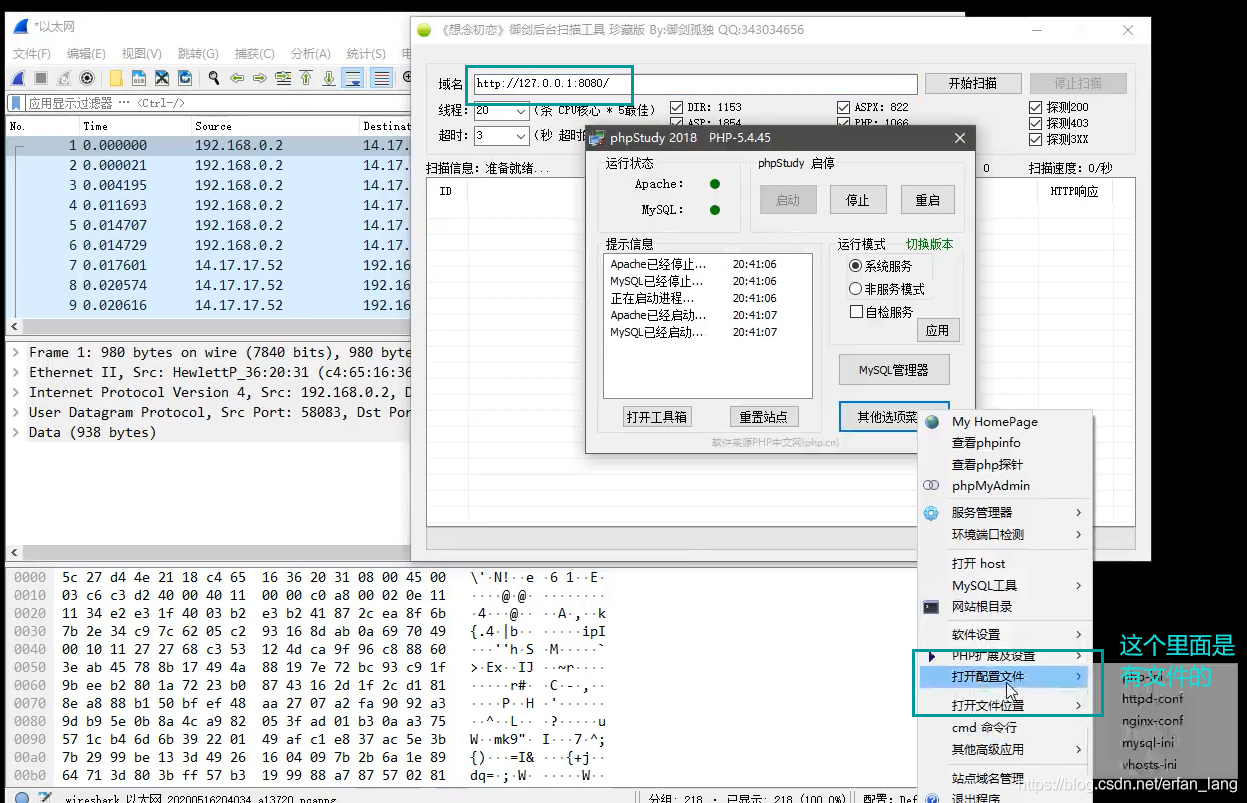This screenshot has width=1247, height=803.
Task: Click Source column header in packet list
Action: [x=274, y=126]
